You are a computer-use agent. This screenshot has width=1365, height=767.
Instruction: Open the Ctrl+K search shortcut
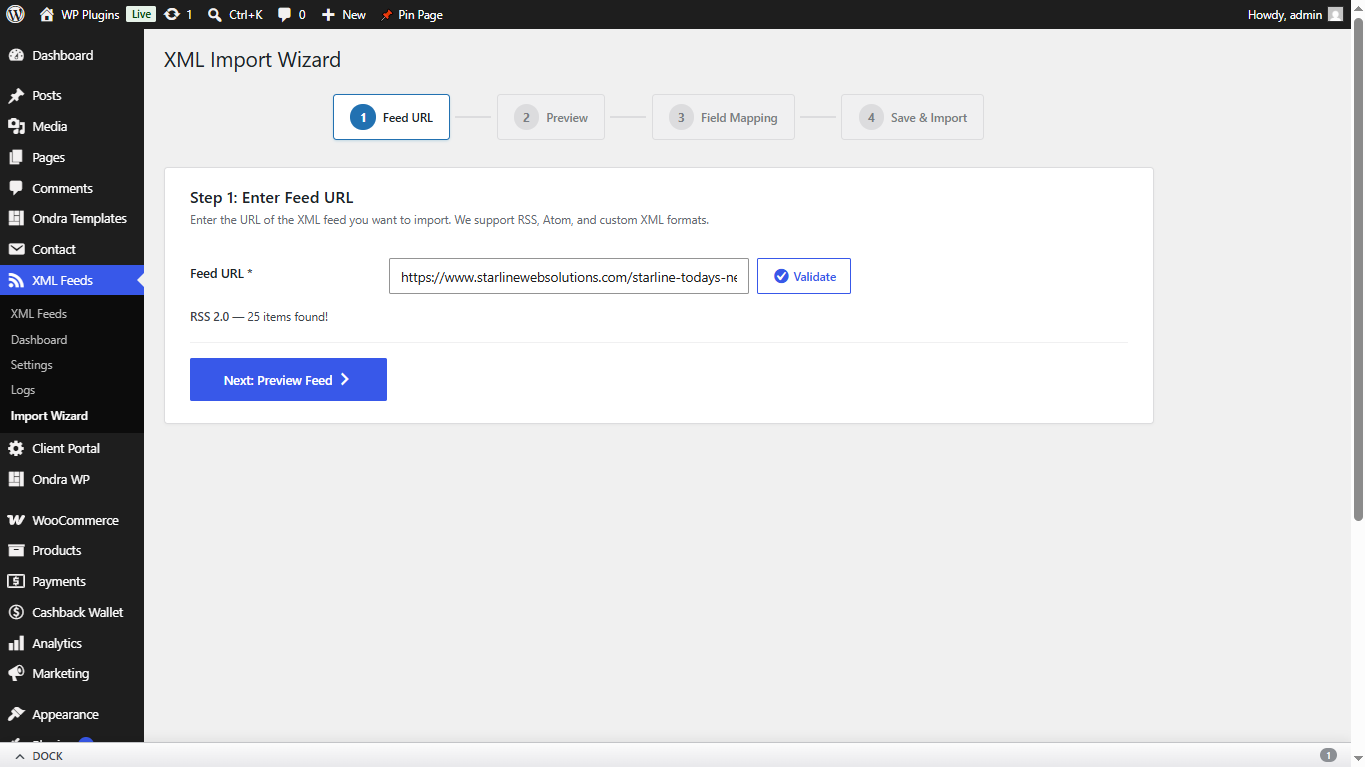[246, 15]
